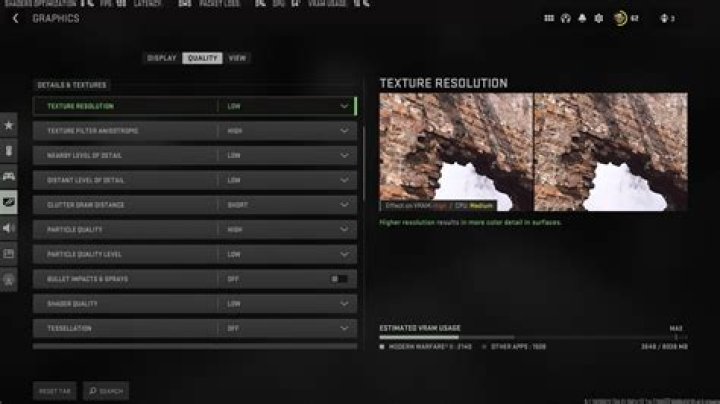
Task: Open the Shader Quality dropdown
Action: click(344, 303)
